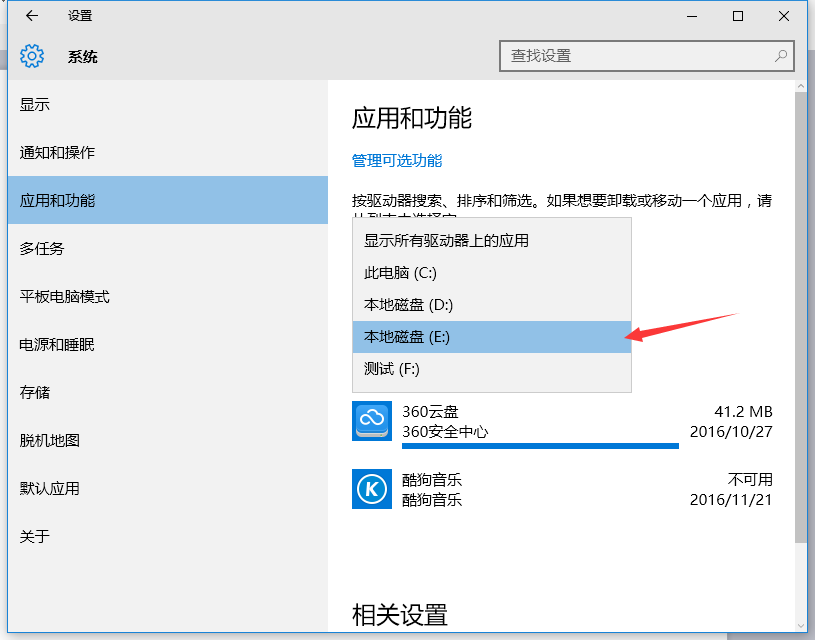Screen dimensions: 815x640
Task: Choose 本地磁盘 (D:) drive option
Action: click(x=492, y=305)
